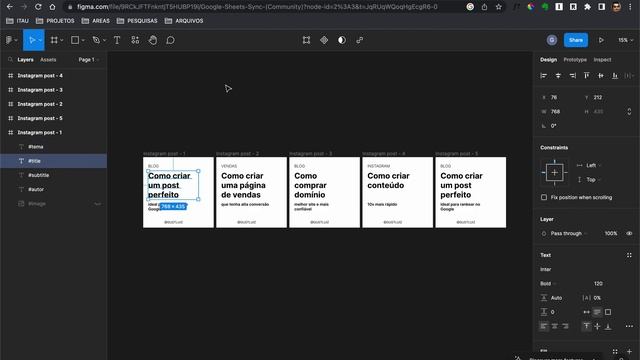Click the user avatar G in toolbar
640x360 pixels.
(x=552, y=40)
